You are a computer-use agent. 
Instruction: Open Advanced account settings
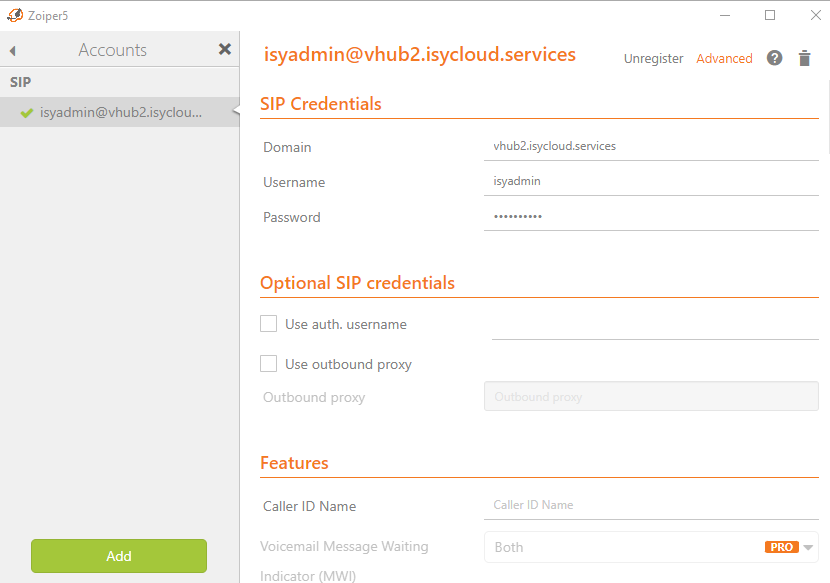pos(724,58)
